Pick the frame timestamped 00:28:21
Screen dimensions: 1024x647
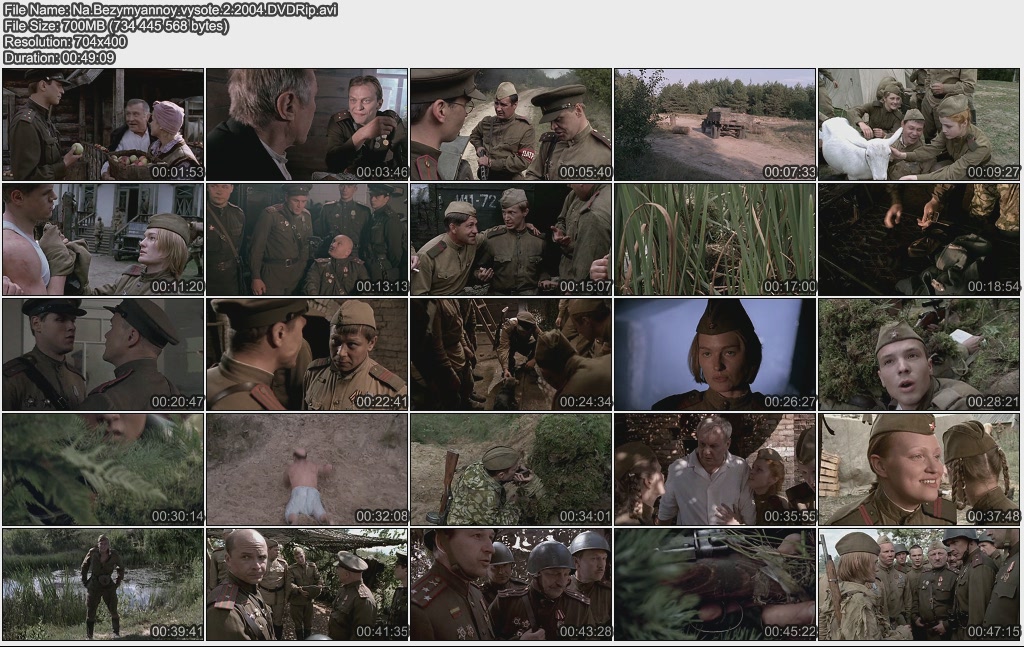(x=919, y=354)
